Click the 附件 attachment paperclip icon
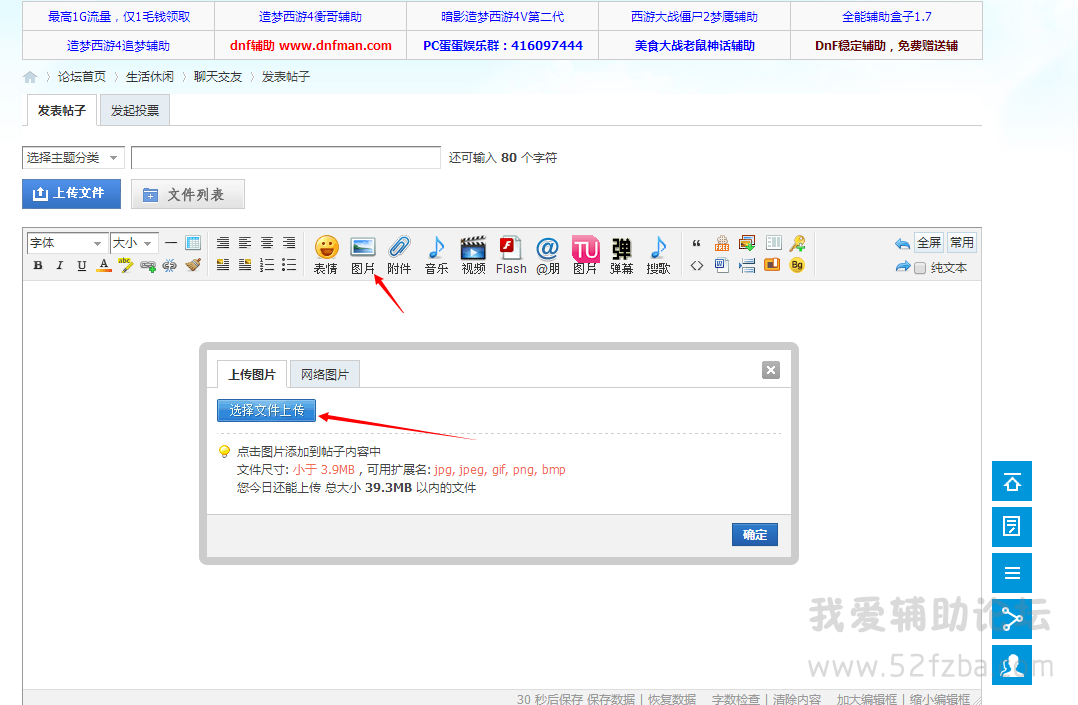 399,255
